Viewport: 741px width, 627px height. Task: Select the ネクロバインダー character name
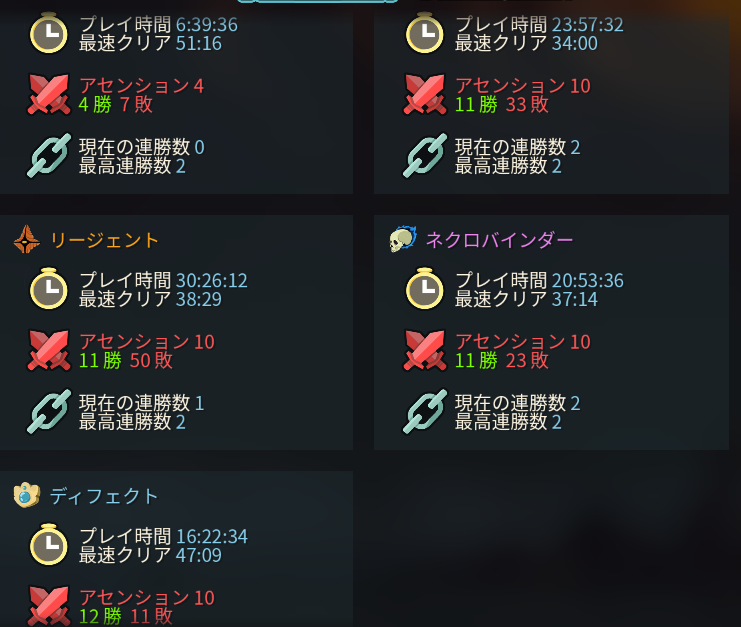(499, 240)
